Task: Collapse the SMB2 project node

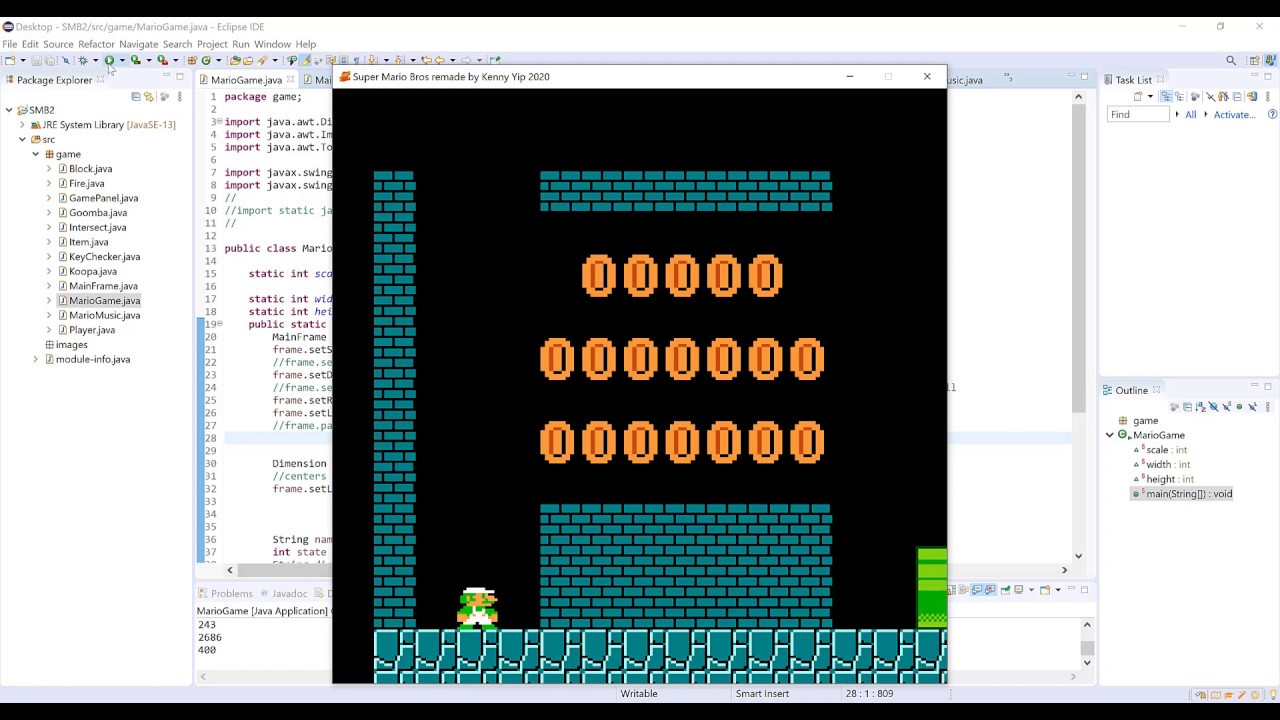Action: tap(9, 110)
